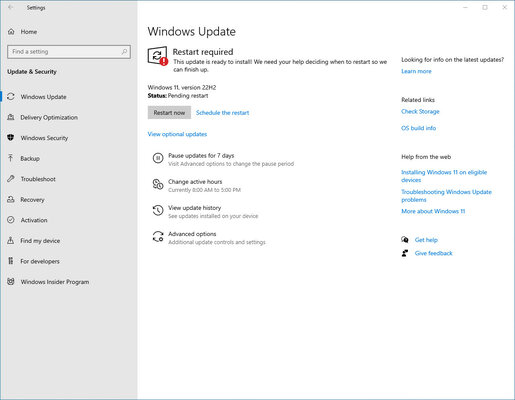
Task: Open the Troubleshoot section
Action: point(38,179)
